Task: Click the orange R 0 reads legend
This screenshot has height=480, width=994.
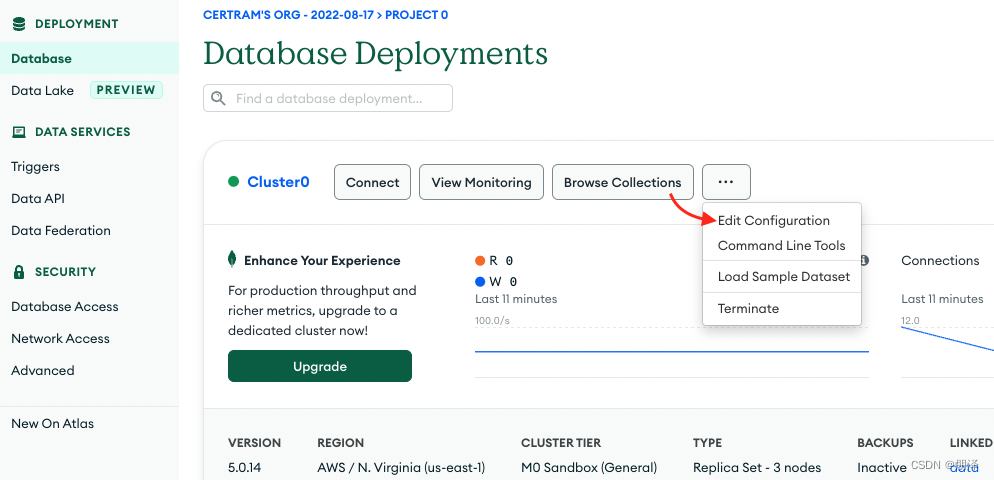Action: pos(494,260)
